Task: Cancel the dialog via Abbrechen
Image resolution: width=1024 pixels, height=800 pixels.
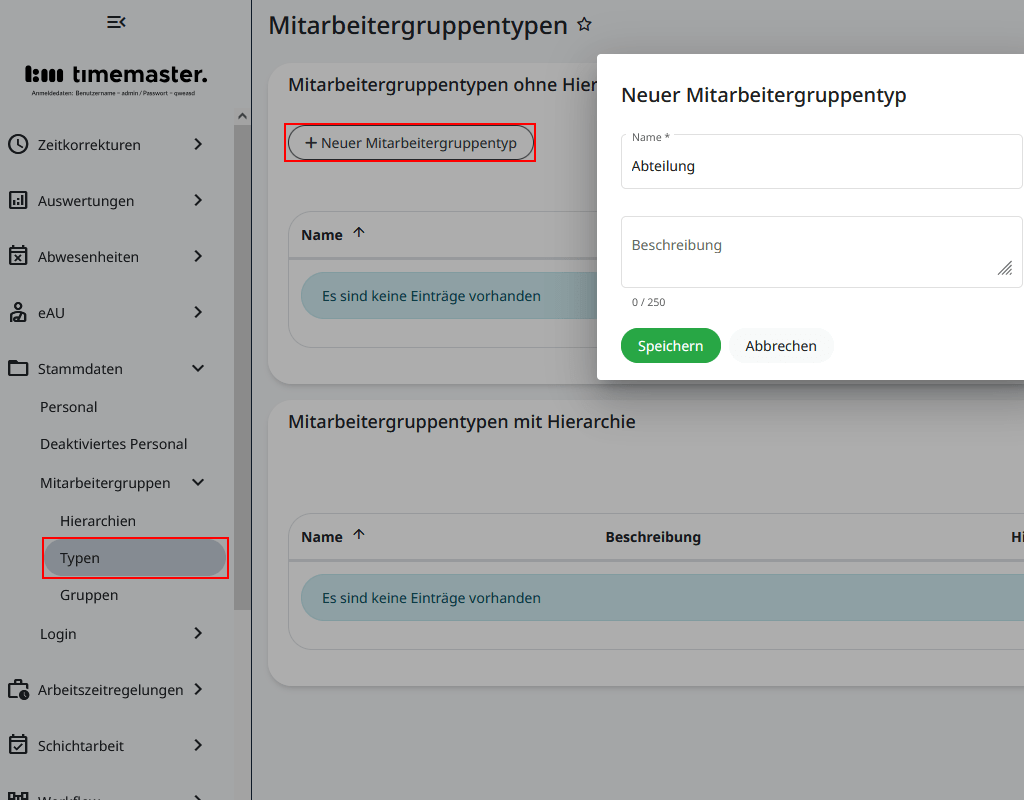Action: pyautogui.click(x=780, y=345)
